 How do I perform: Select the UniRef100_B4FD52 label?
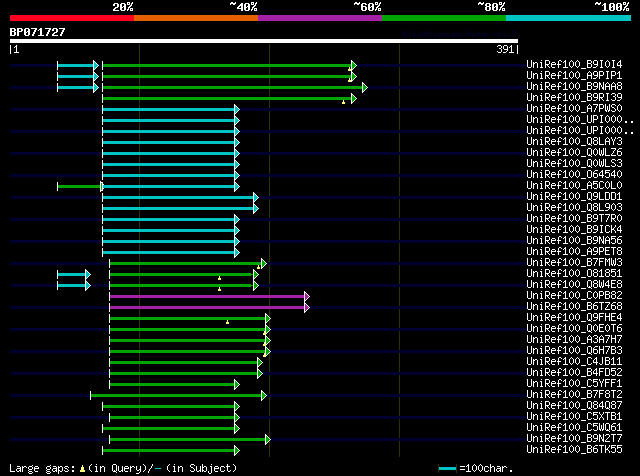[574, 373]
